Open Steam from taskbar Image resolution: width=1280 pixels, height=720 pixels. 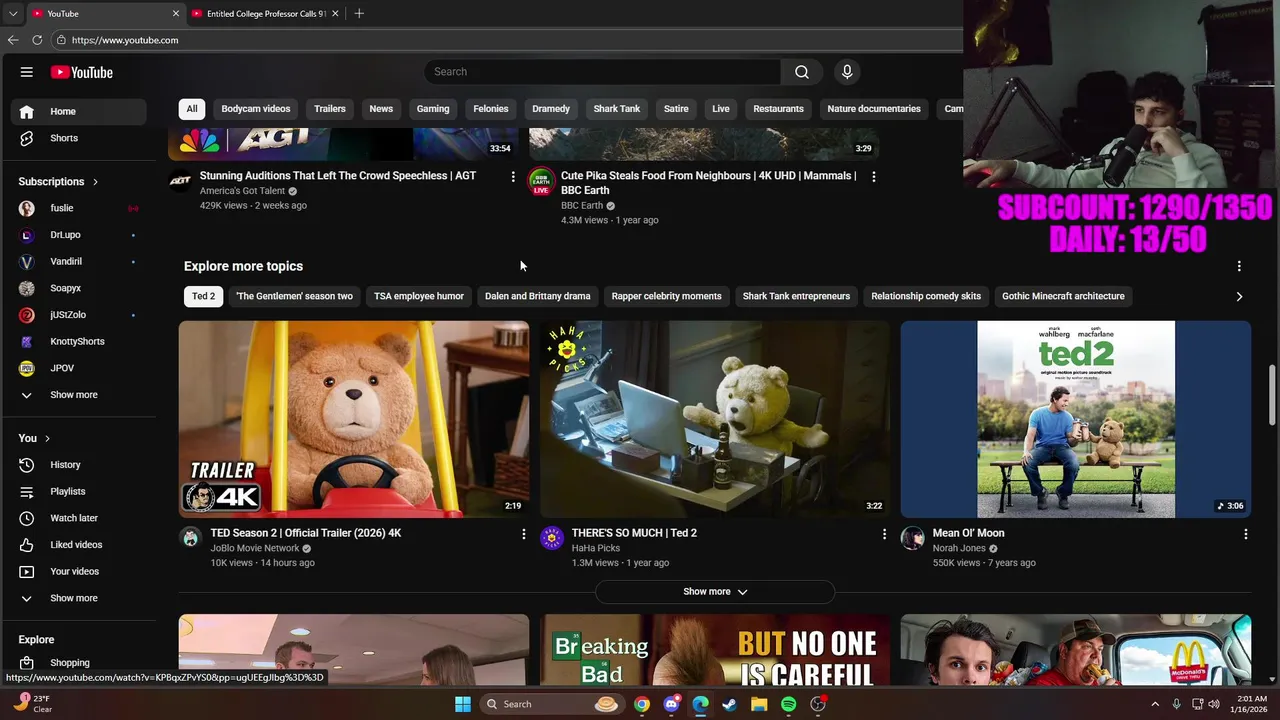click(730, 704)
